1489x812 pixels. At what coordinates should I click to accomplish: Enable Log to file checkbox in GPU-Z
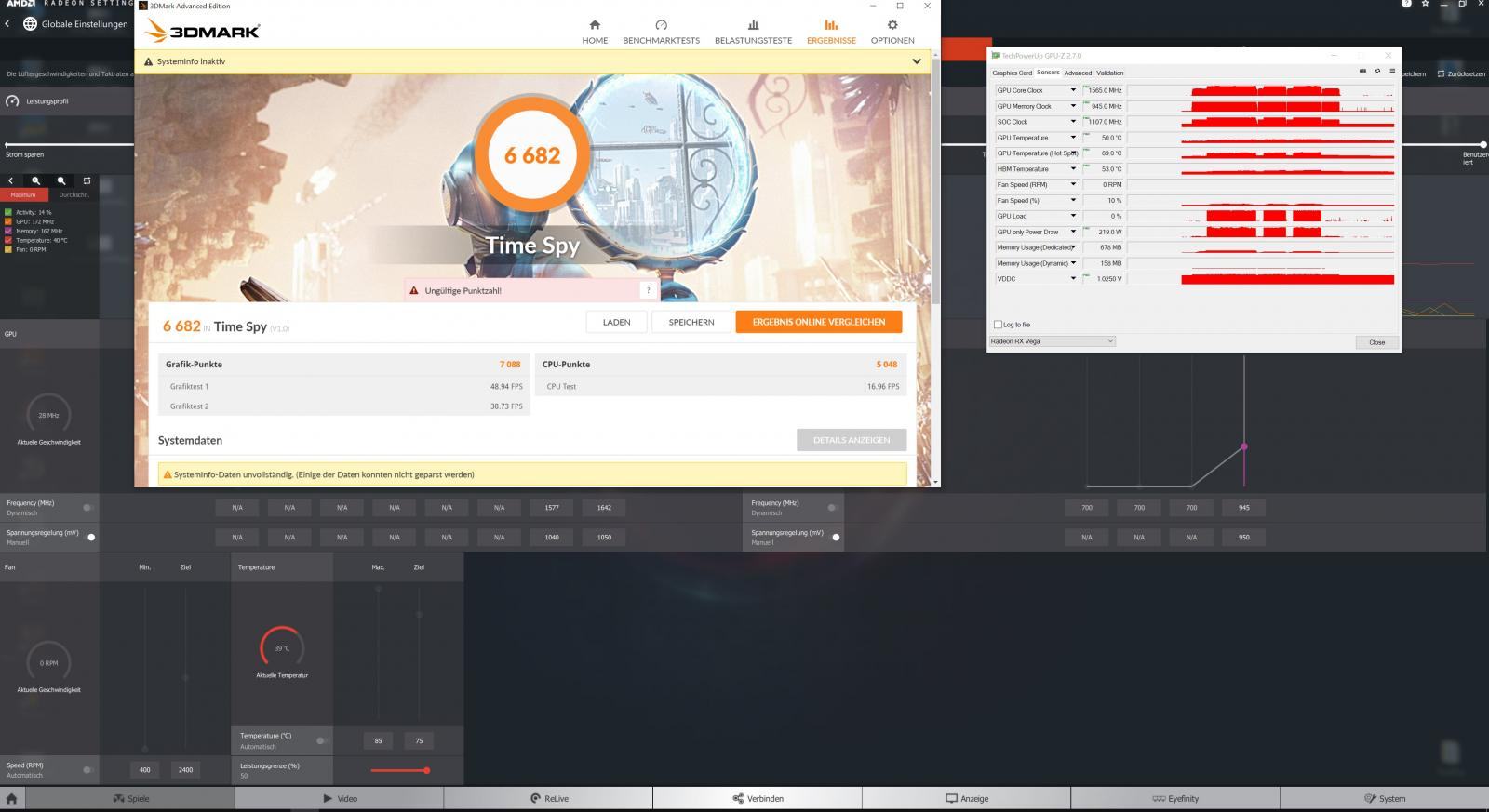pos(999,325)
